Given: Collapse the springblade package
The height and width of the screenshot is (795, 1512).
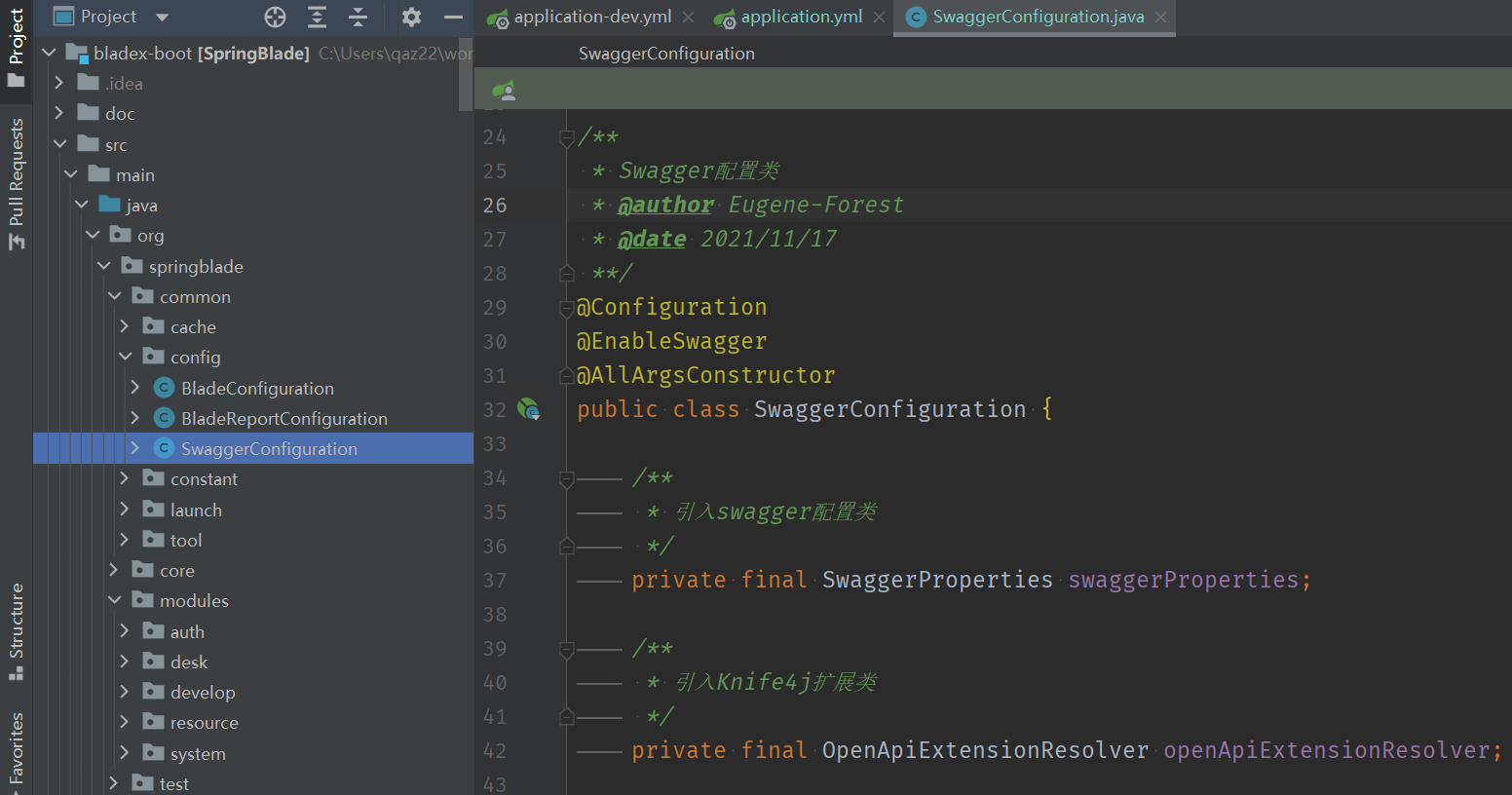Looking at the screenshot, I should [x=103, y=266].
